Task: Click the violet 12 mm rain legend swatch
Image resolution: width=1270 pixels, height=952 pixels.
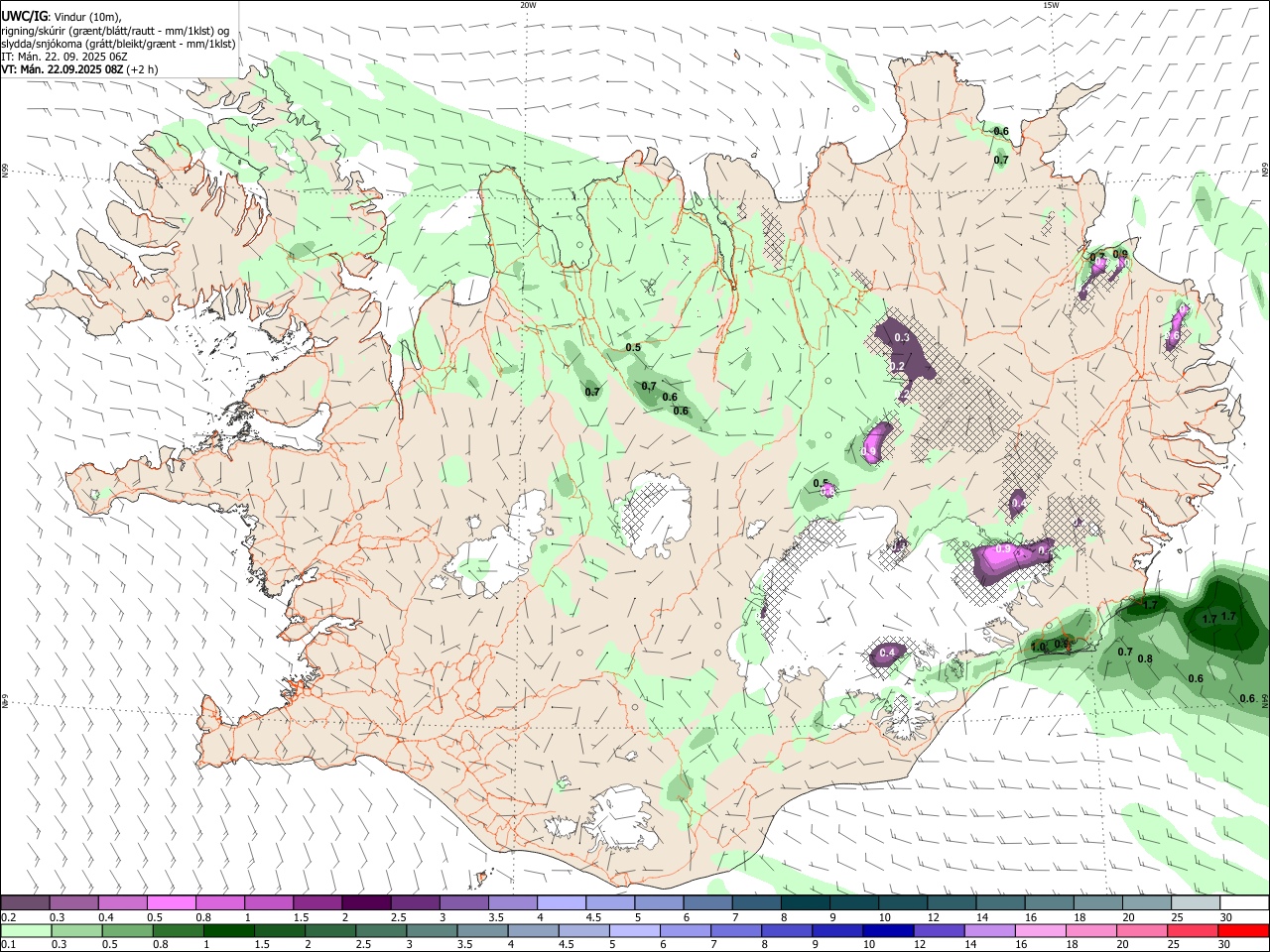Action: click(x=938, y=930)
